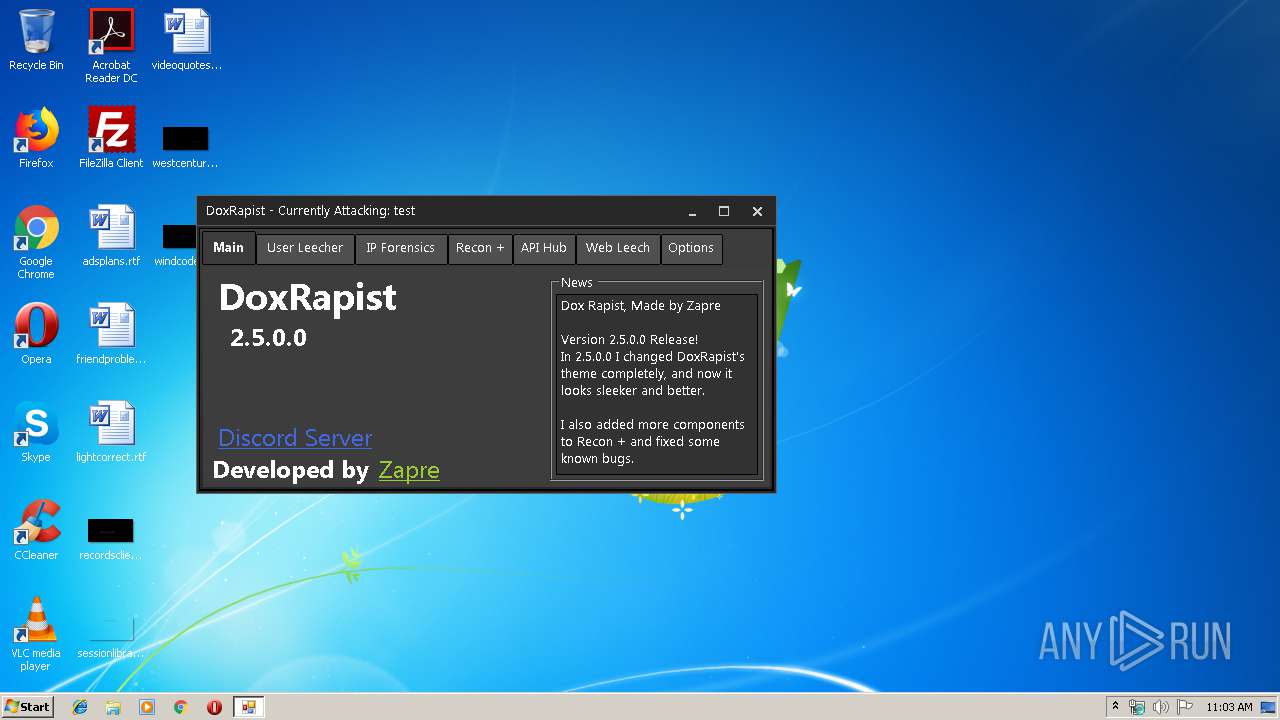
Task: Switch to the User Leecher tab
Action: [305, 248]
